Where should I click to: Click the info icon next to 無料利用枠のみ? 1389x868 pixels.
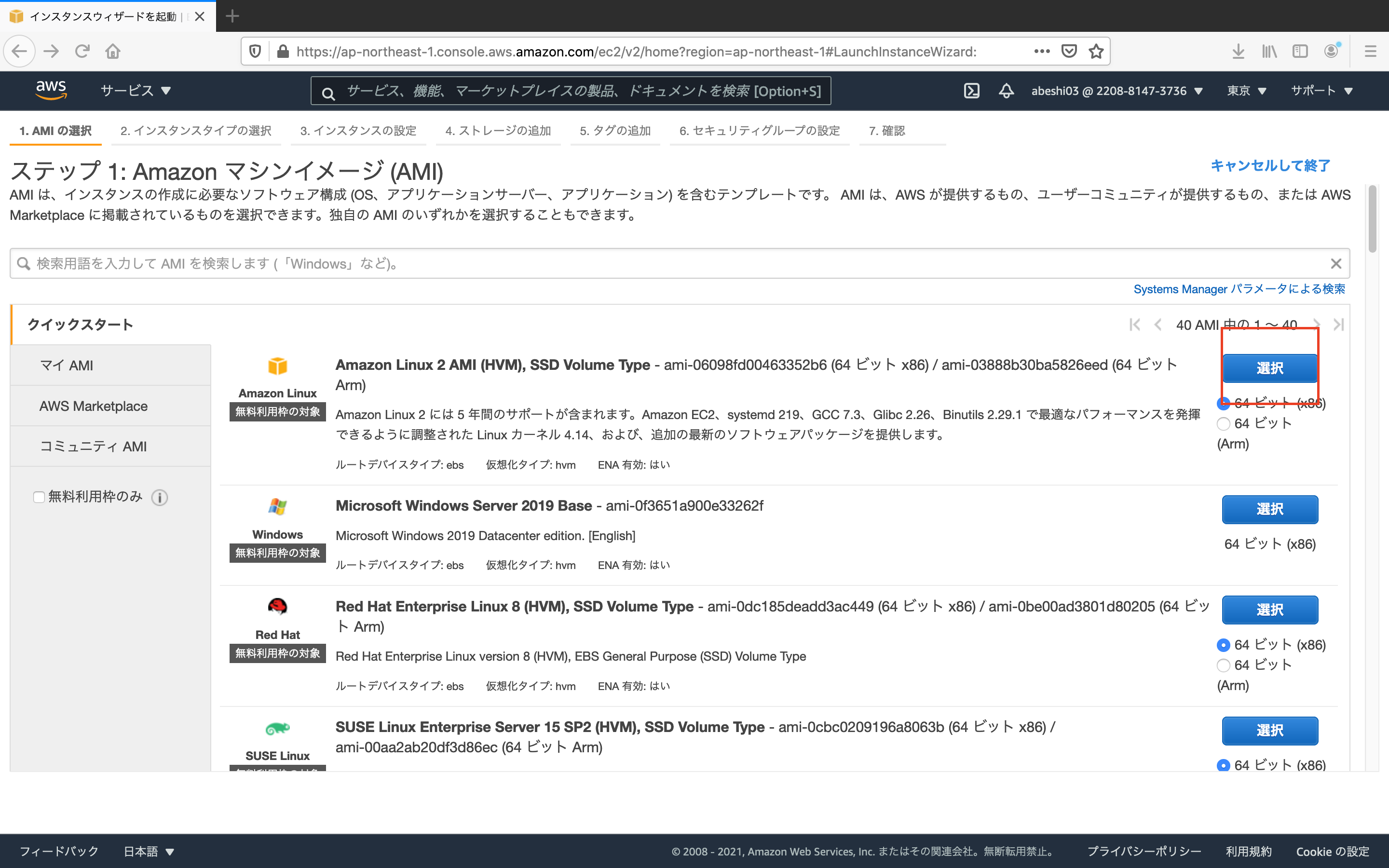[159, 498]
